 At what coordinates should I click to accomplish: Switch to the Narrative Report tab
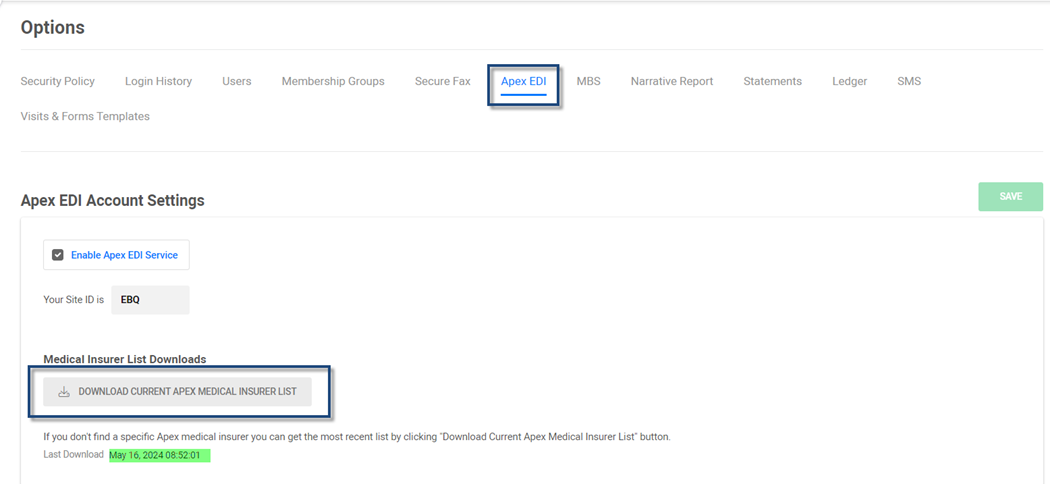[672, 81]
